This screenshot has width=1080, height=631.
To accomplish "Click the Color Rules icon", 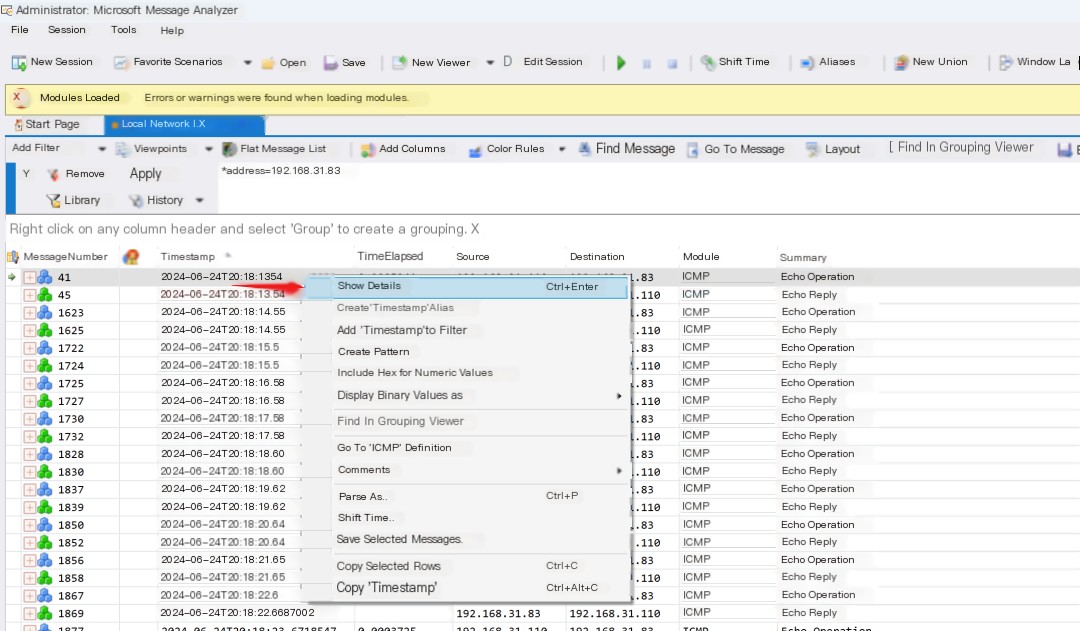I will pyautogui.click(x=475, y=150).
